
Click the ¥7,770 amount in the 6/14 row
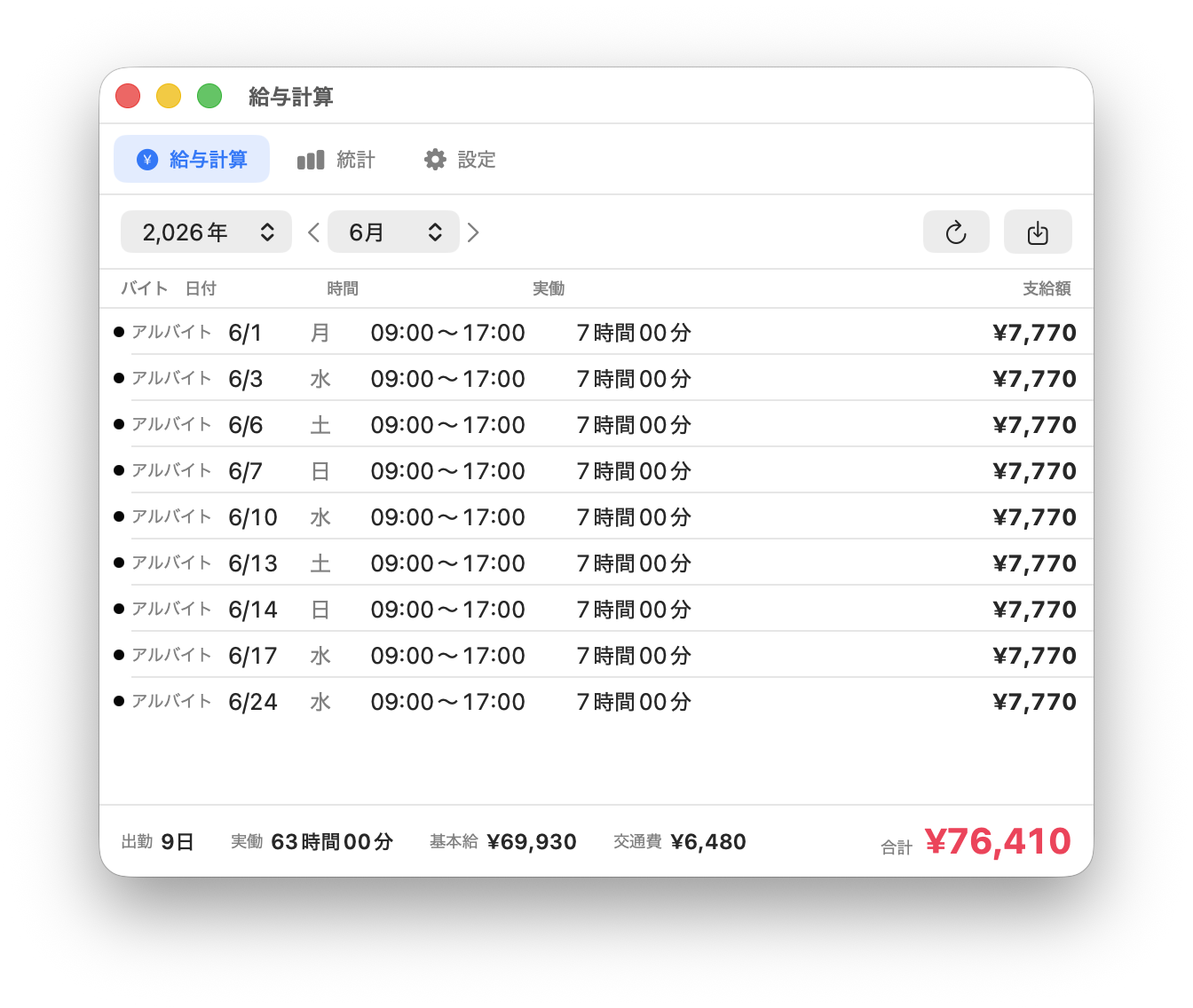pyautogui.click(x=1034, y=610)
